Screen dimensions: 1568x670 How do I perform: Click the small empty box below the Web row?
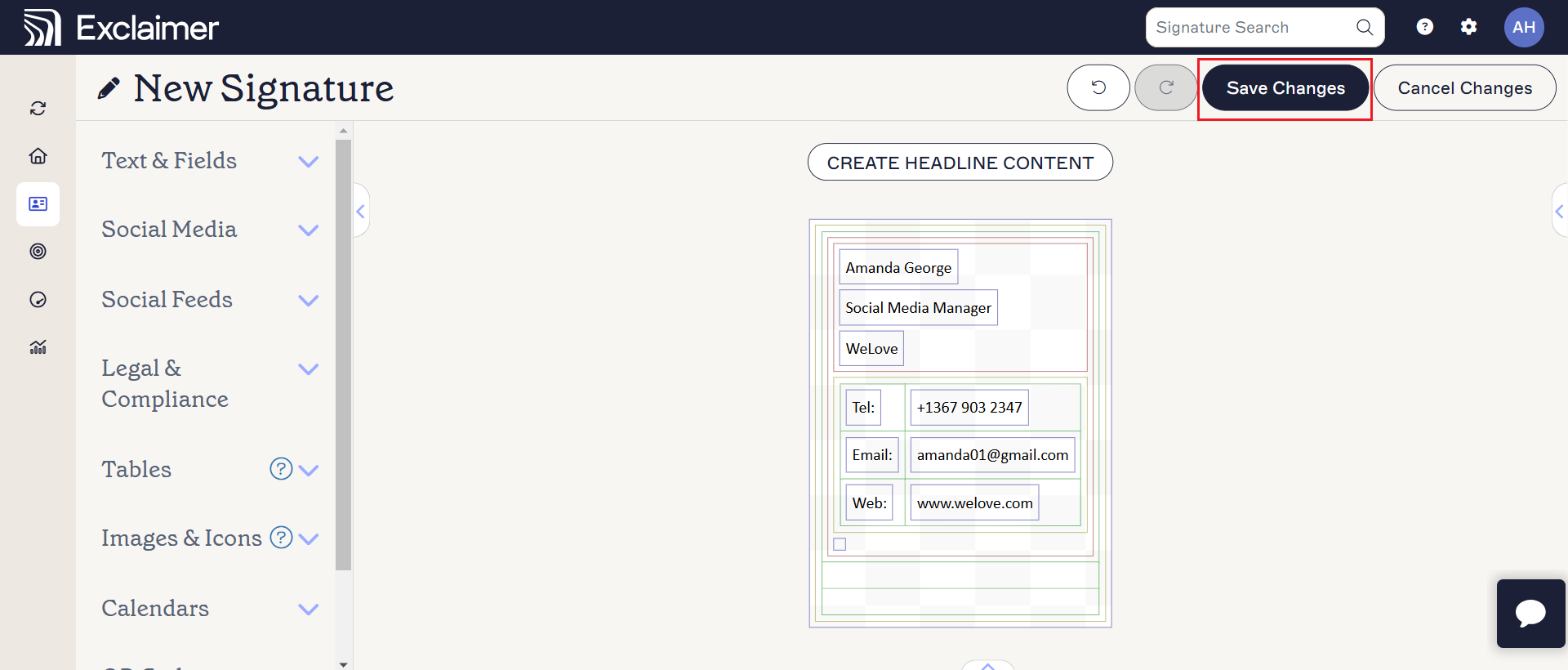(x=840, y=544)
